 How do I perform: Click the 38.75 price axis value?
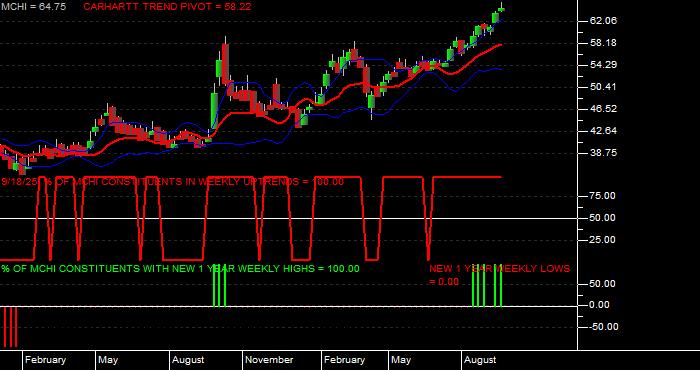(603, 153)
